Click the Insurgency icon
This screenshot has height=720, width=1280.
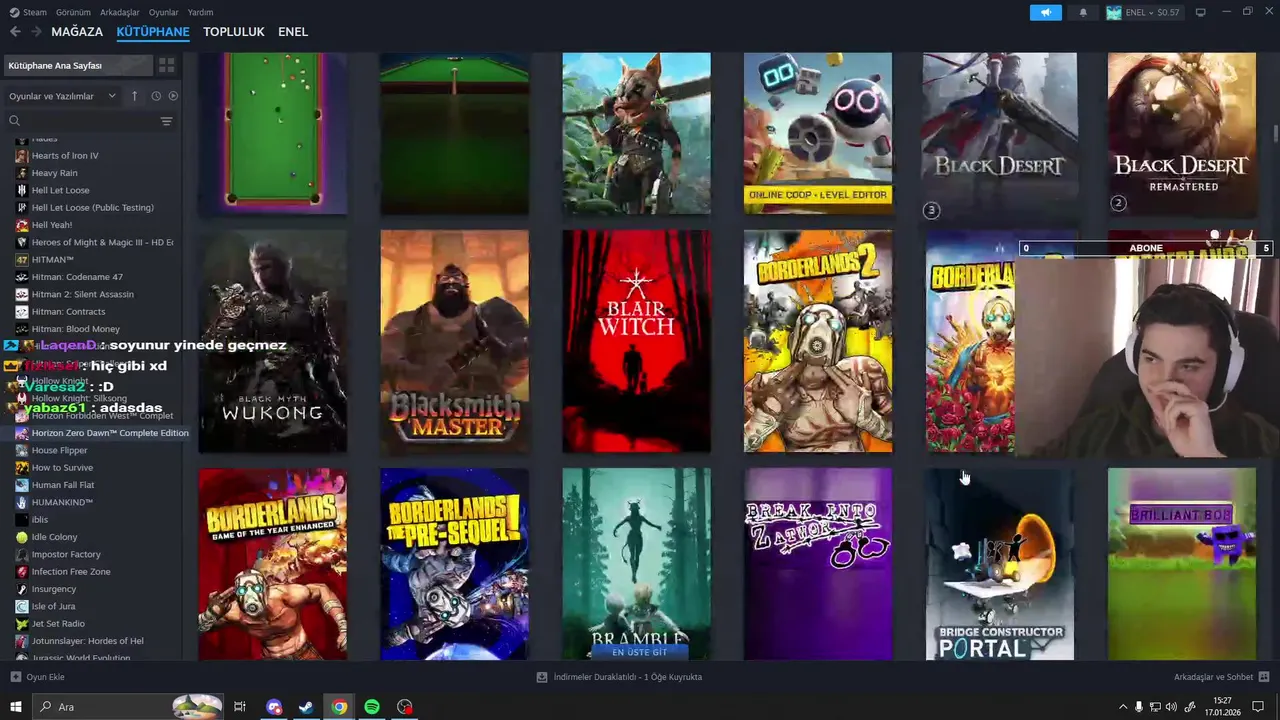point(22,589)
